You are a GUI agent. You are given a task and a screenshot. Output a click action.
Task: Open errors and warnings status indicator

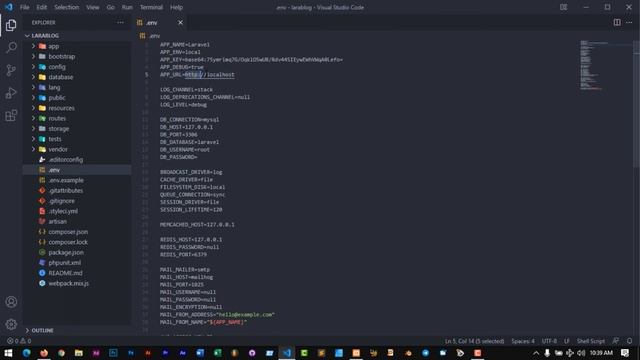coord(19,341)
